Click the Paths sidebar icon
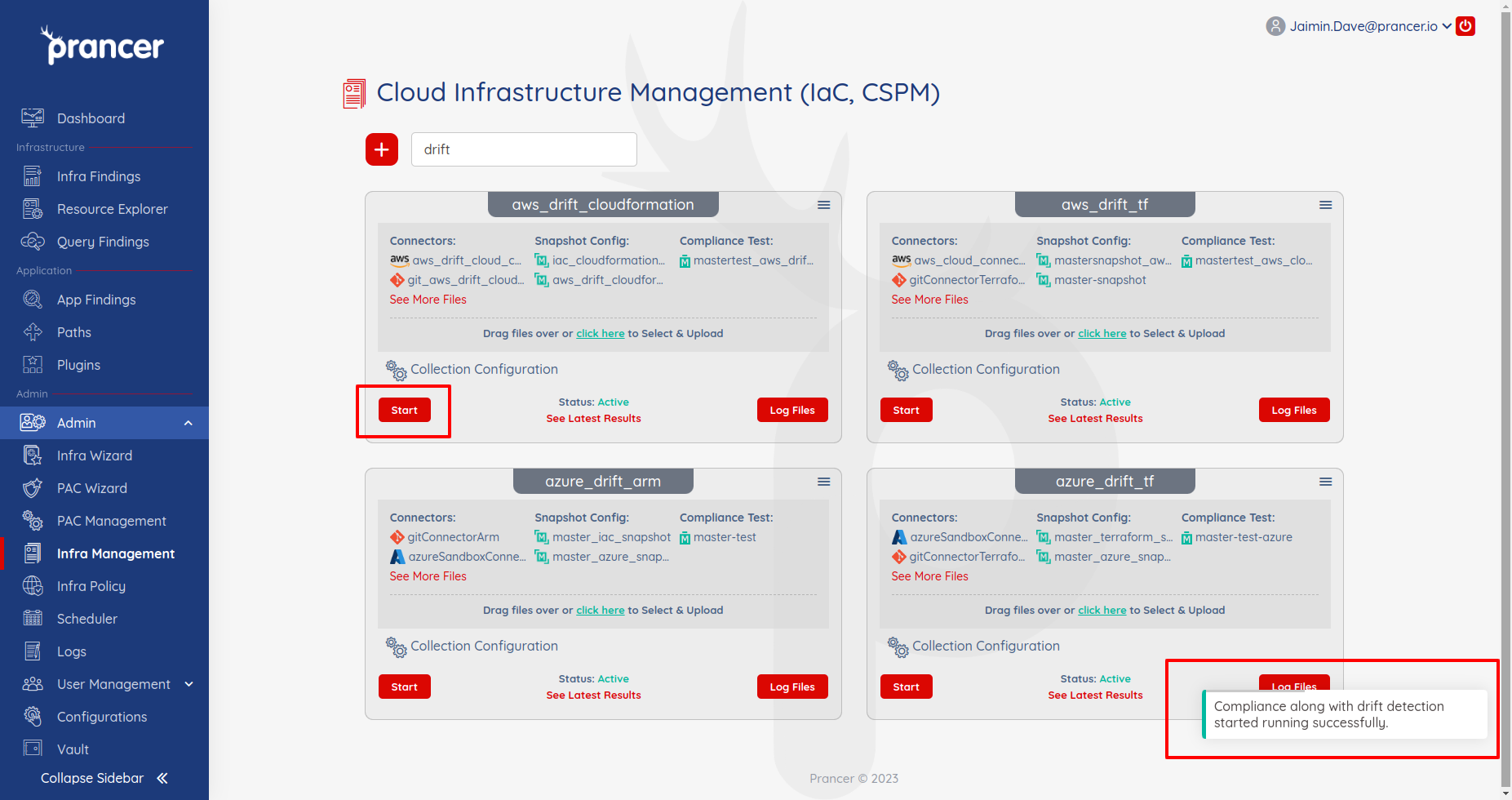The height and width of the screenshot is (800, 1512). 33,332
